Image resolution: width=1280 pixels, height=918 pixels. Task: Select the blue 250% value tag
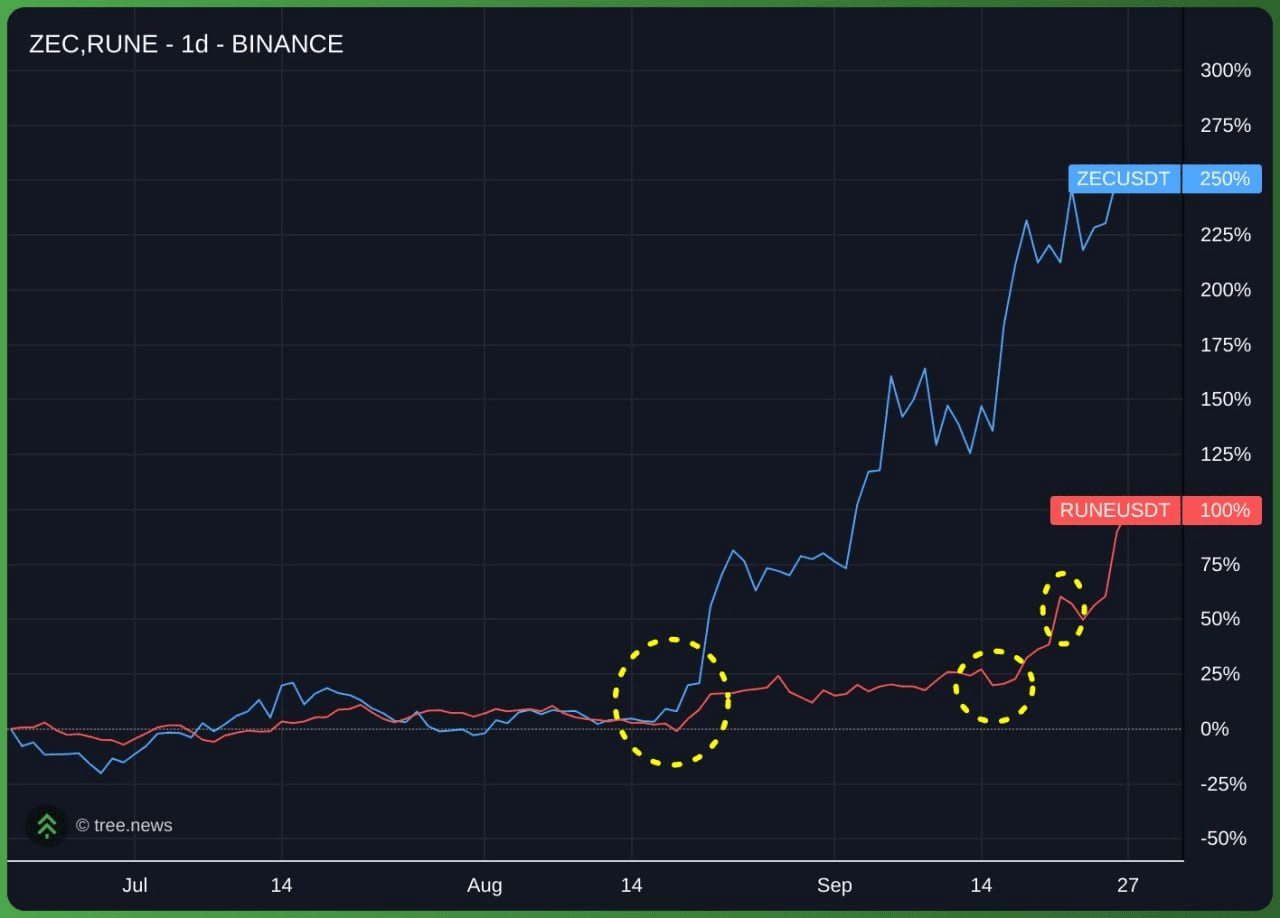click(1223, 179)
